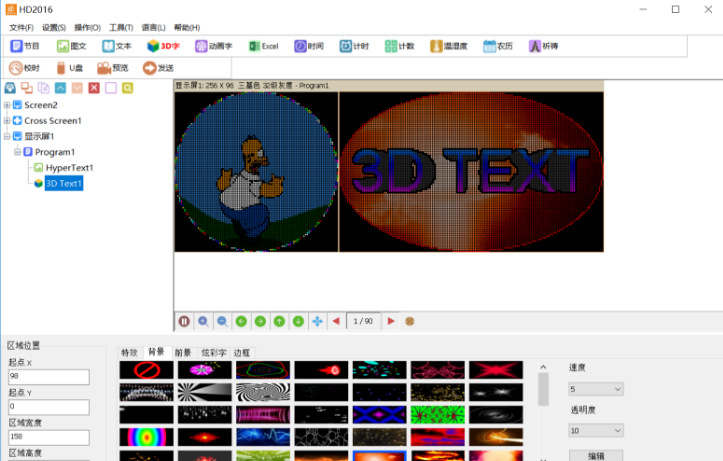The image size is (723, 461).
Task: Select the no-background red circle thumbnail
Action: pyautogui.click(x=147, y=370)
